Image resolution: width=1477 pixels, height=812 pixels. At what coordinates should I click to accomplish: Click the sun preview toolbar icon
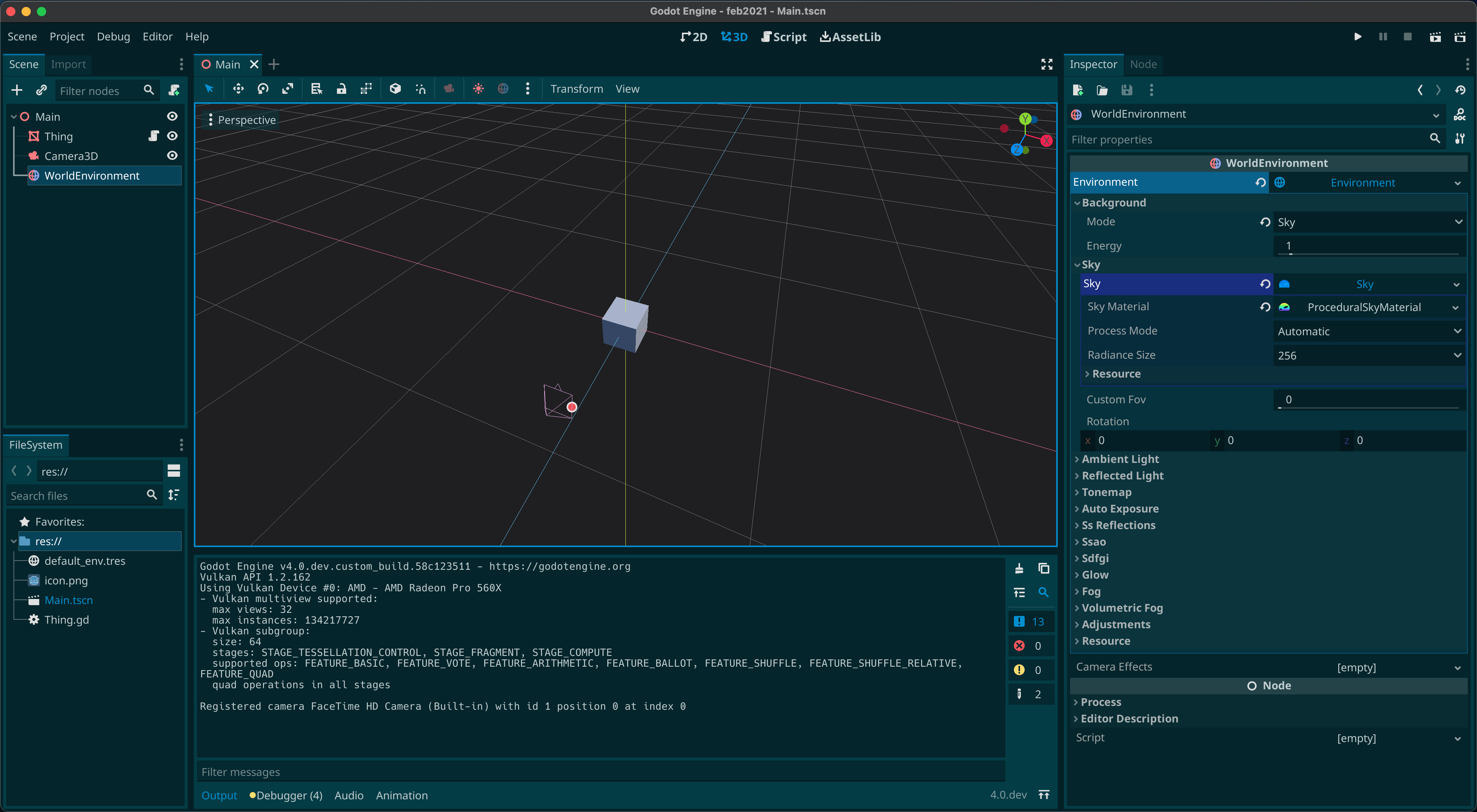pos(478,89)
